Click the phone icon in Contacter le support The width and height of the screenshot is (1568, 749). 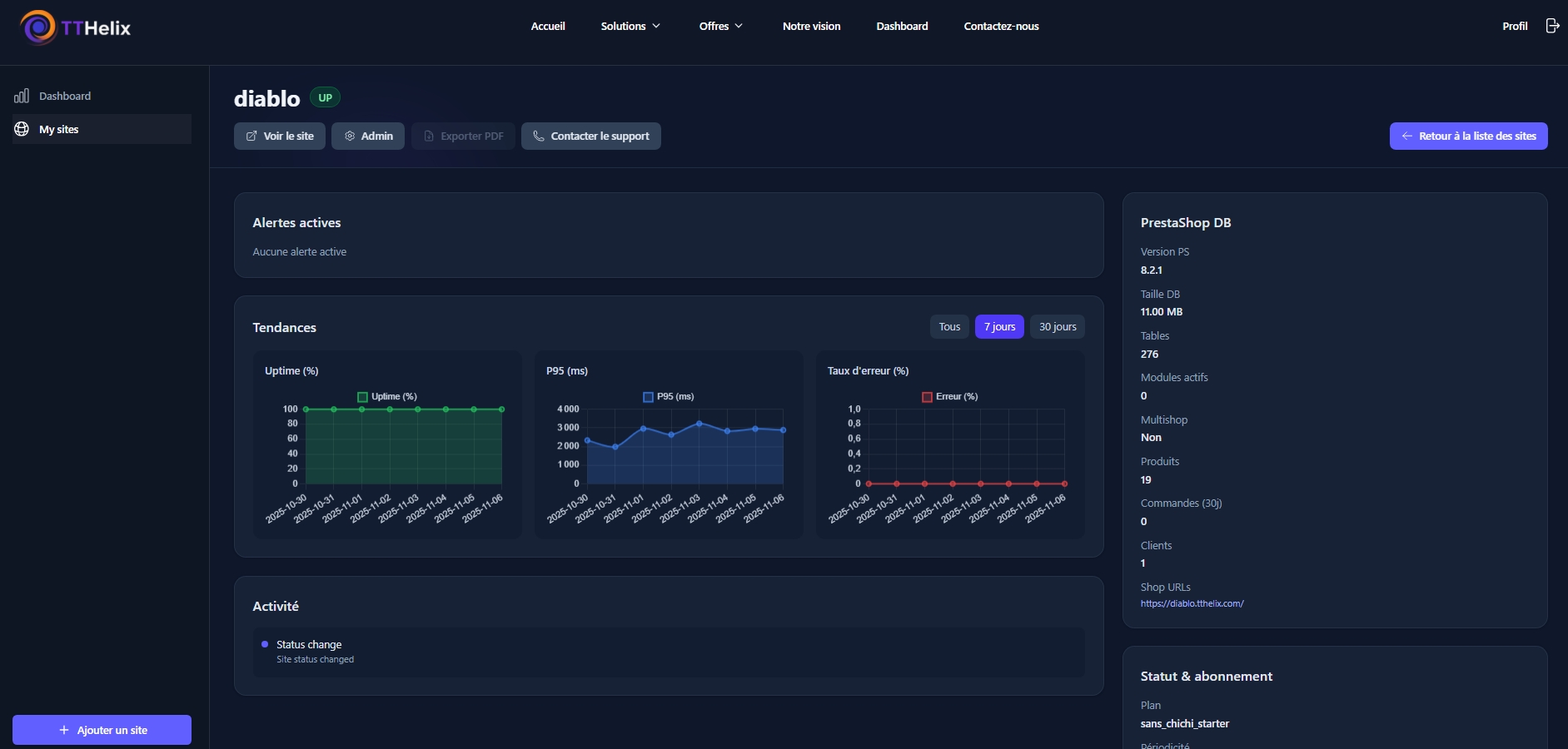click(x=539, y=136)
